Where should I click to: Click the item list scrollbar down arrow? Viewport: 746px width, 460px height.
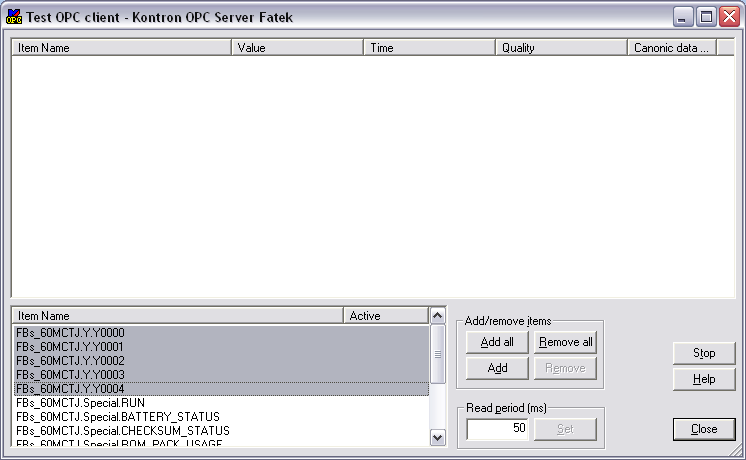[437, 437]
